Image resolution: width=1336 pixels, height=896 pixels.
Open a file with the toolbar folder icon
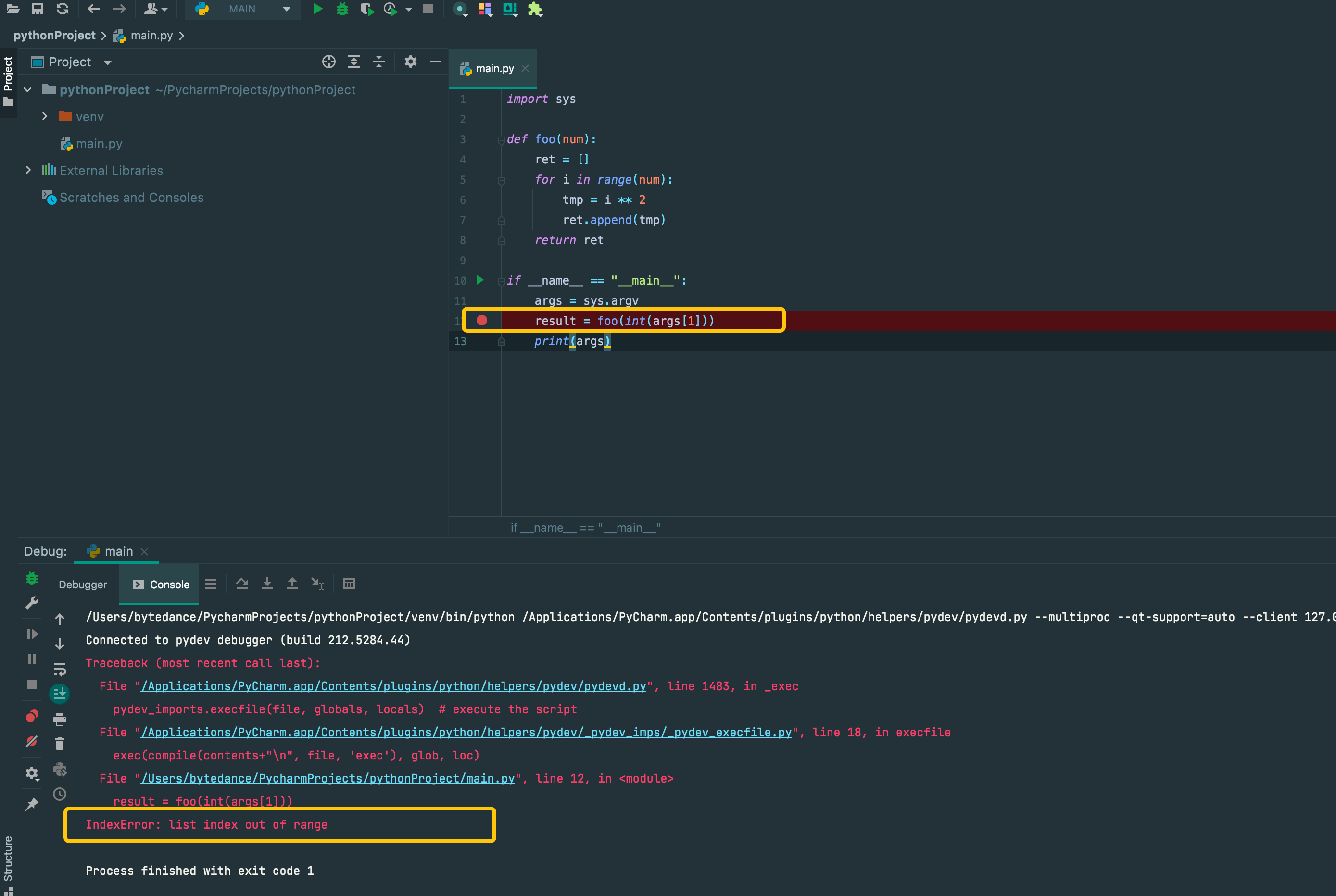tap(13, 9)
